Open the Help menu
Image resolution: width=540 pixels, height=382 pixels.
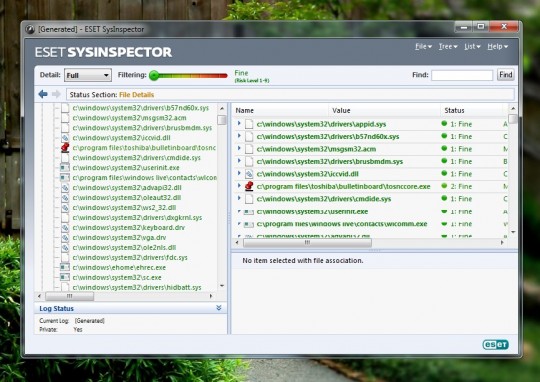tap(497, 47)
